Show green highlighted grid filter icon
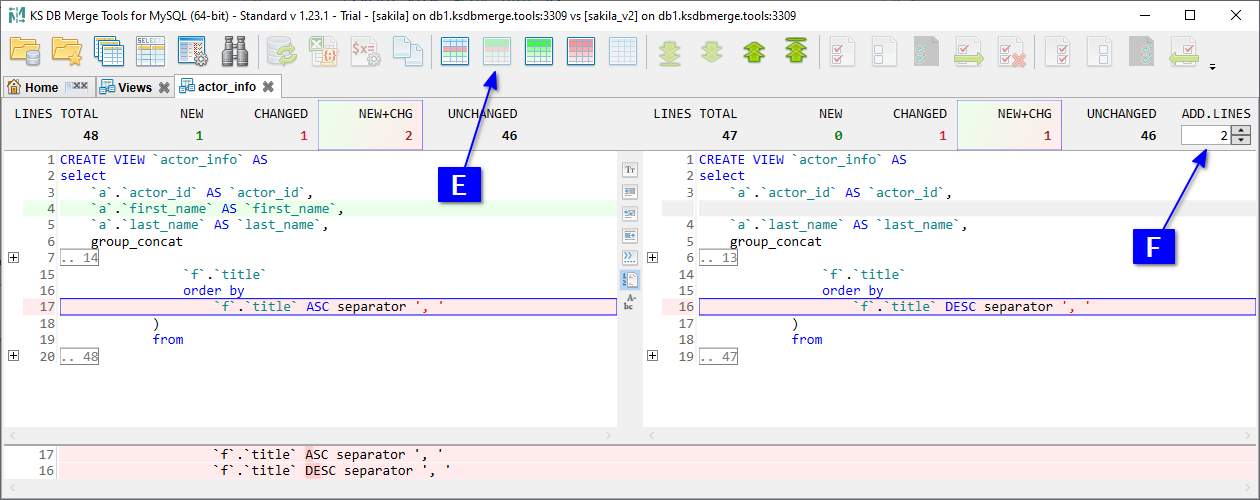The image size is (1260, 500). [539, 51]
